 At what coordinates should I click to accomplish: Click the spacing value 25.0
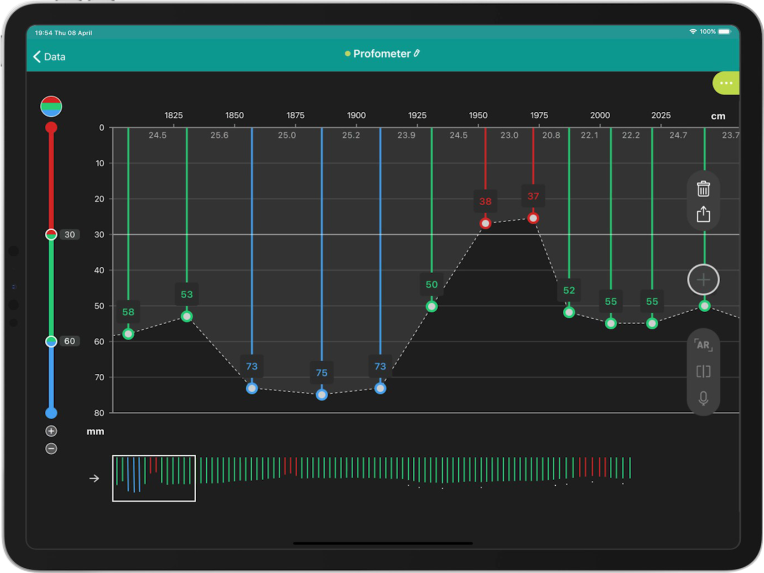[287, 135]
